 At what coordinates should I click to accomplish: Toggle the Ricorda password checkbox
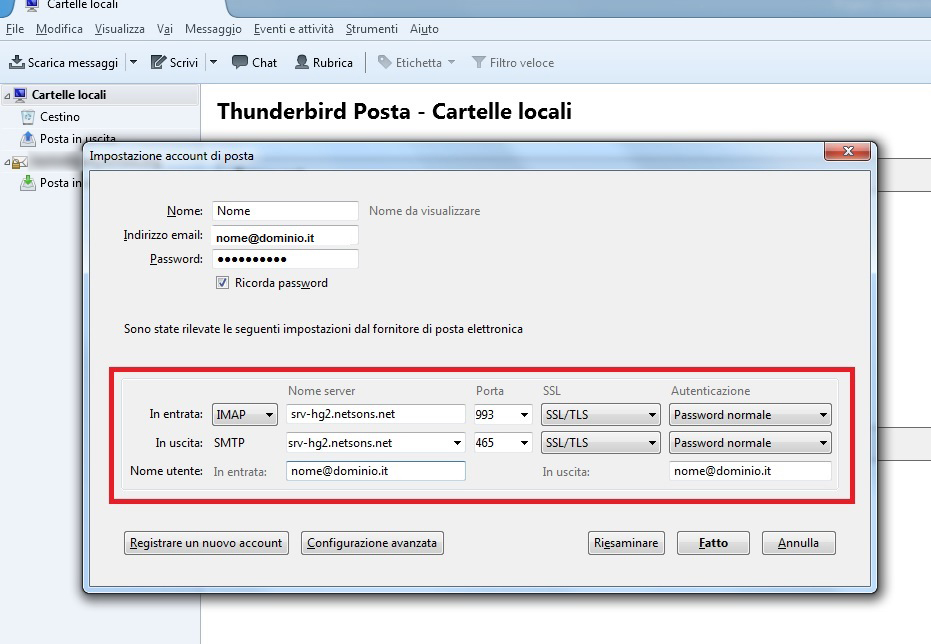click(222, 283)
